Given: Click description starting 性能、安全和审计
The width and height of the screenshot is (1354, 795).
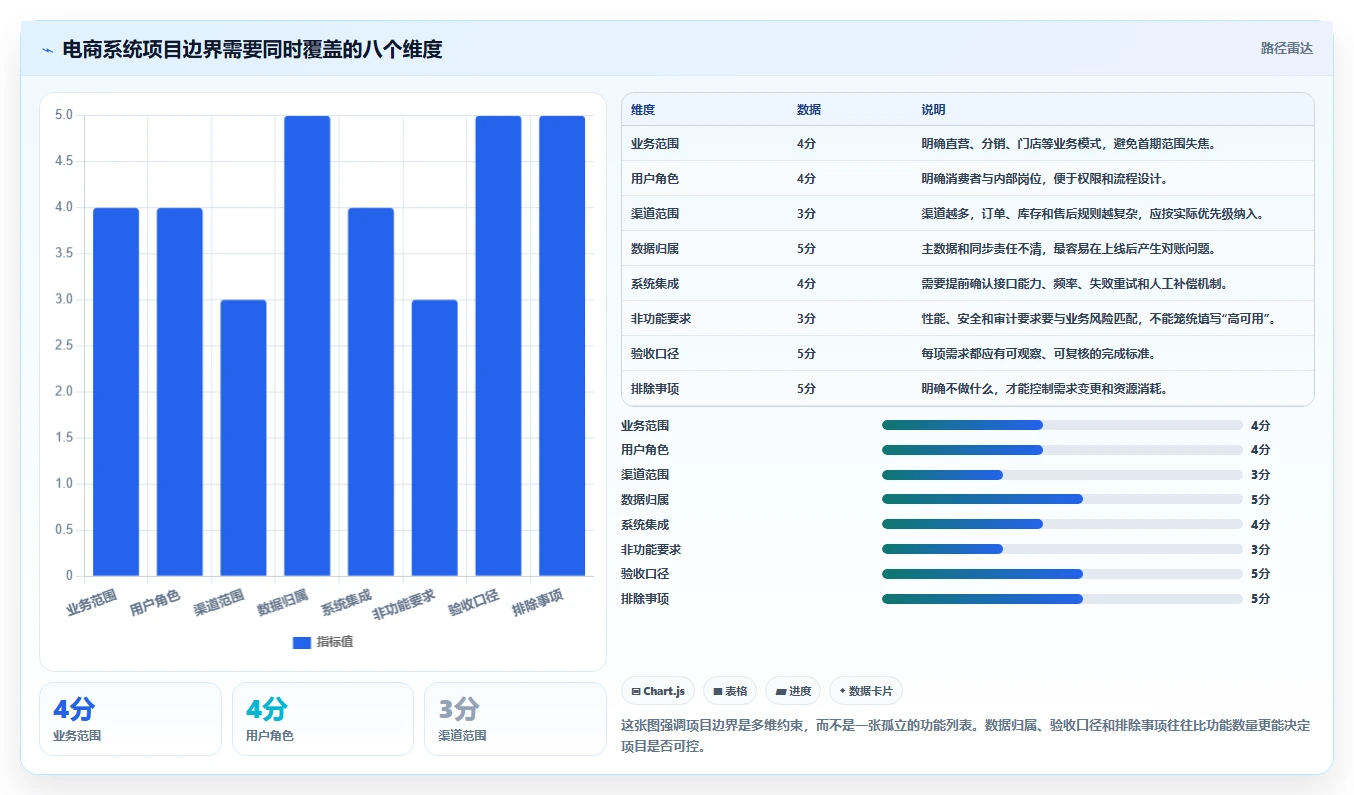Looking at the screenshot, I should tap(1100, 319).
